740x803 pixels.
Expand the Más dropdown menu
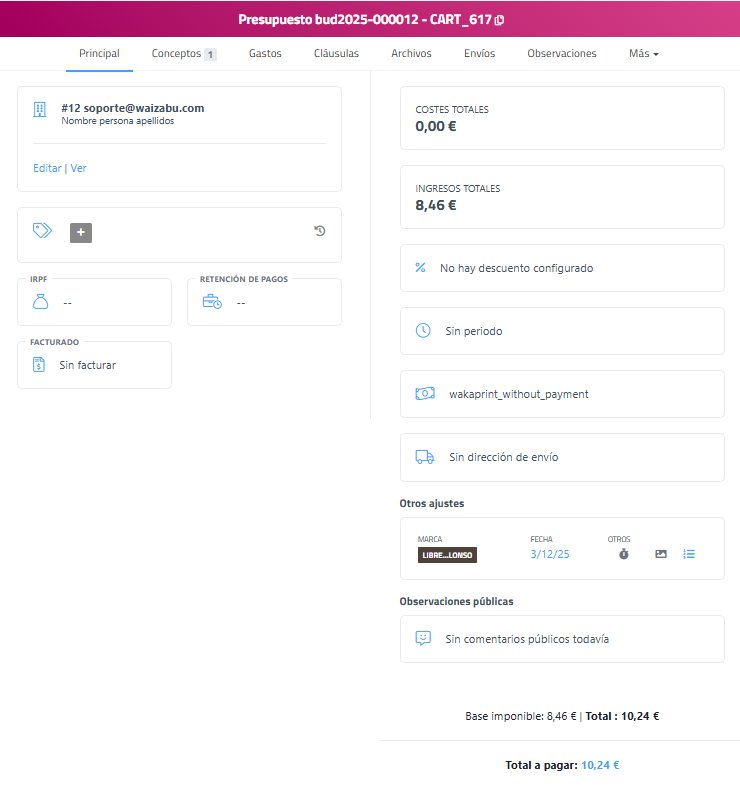click(x=643, y=54)
